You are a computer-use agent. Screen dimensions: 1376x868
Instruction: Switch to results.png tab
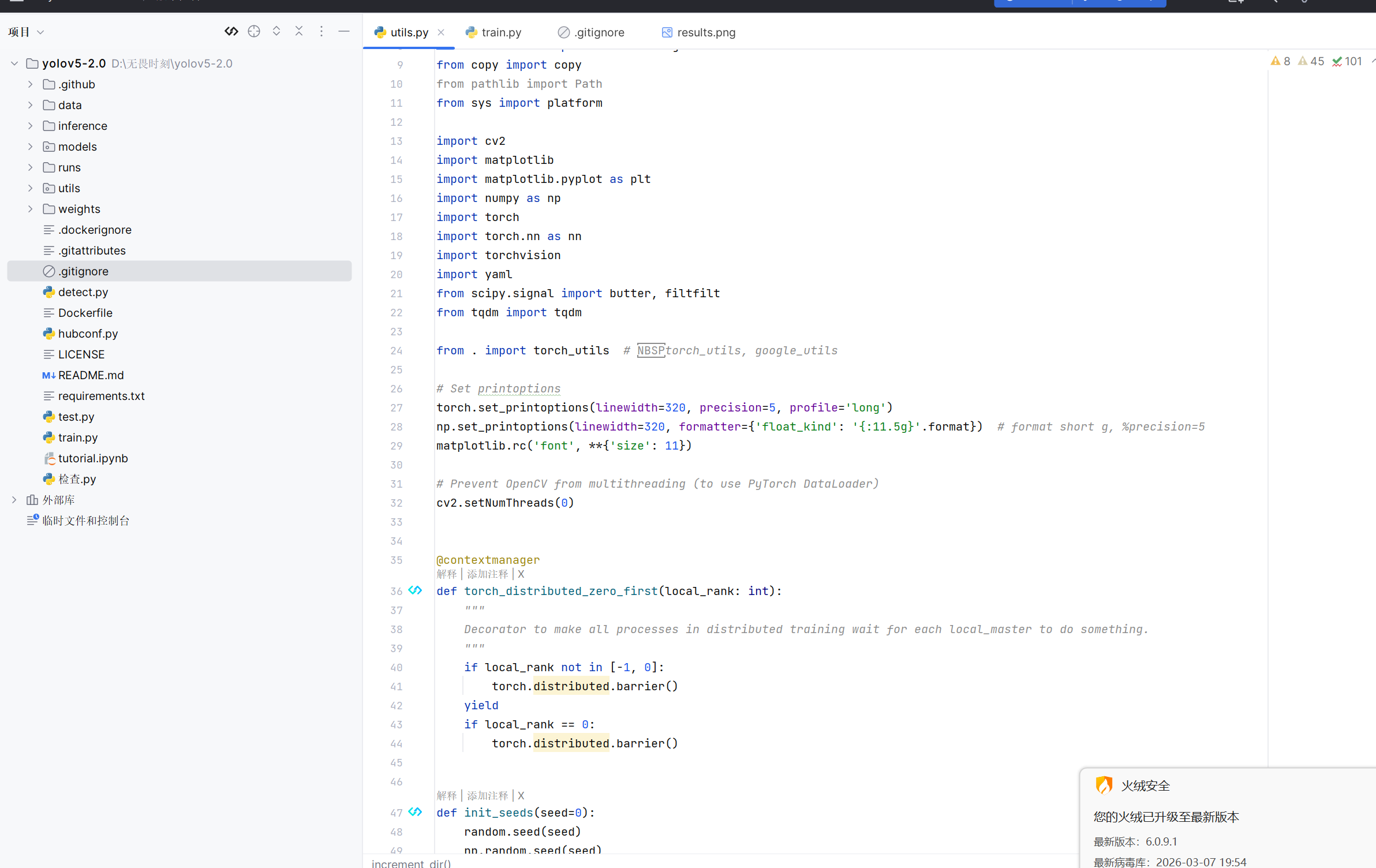click(705, 32)
